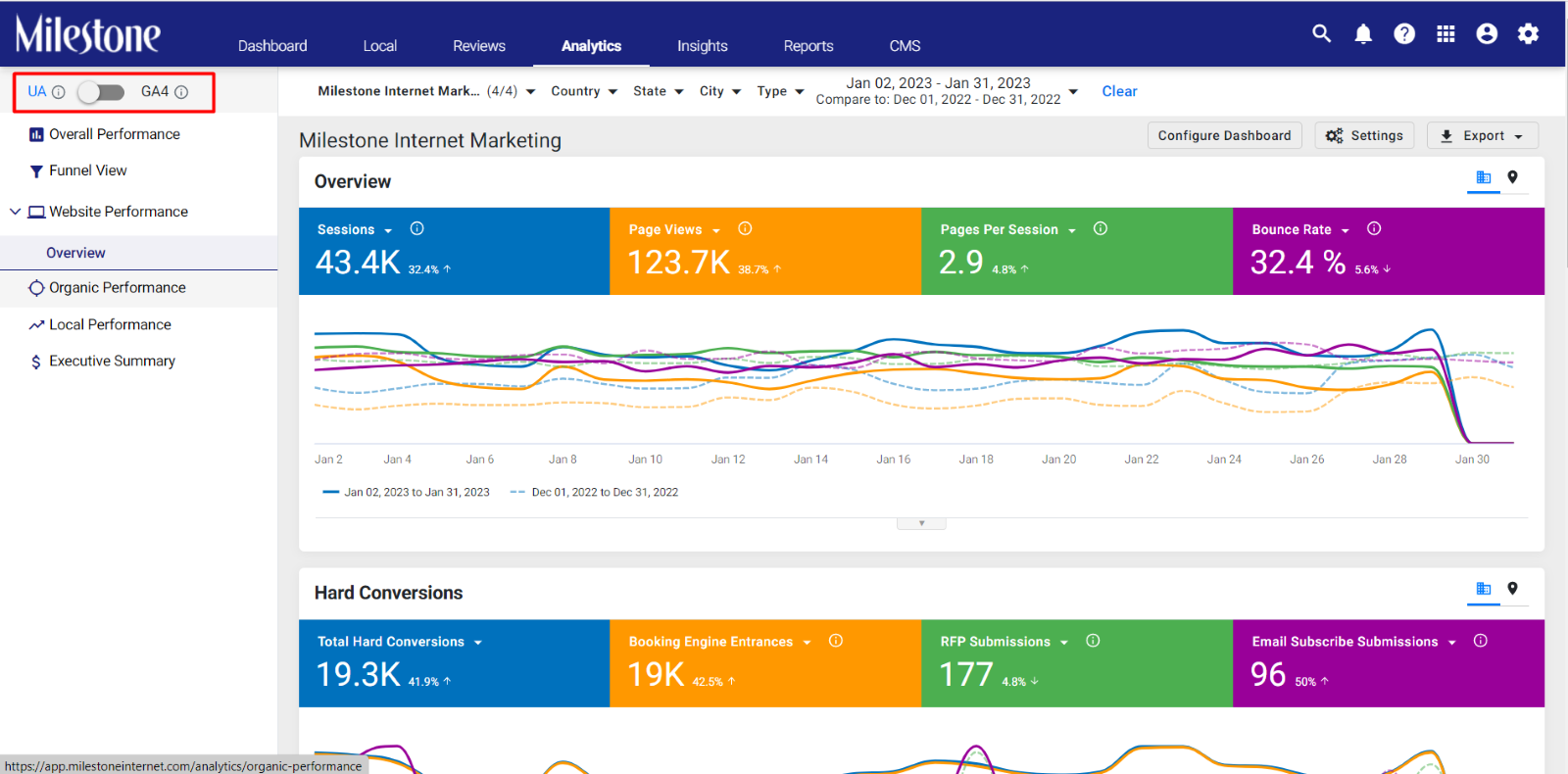Open the help question mark icon
The image size is (1568, 774).
(x=1404, y=34)
